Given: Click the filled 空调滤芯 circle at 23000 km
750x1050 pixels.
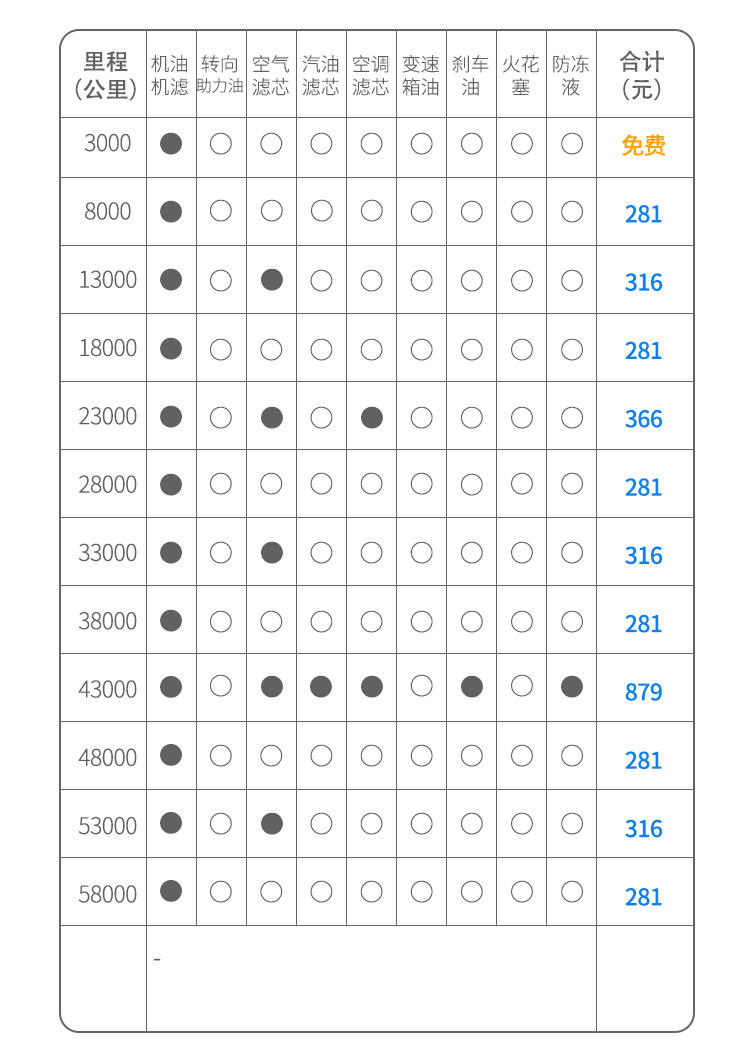Looking at the screenshot, I should (x=371, y=417).
